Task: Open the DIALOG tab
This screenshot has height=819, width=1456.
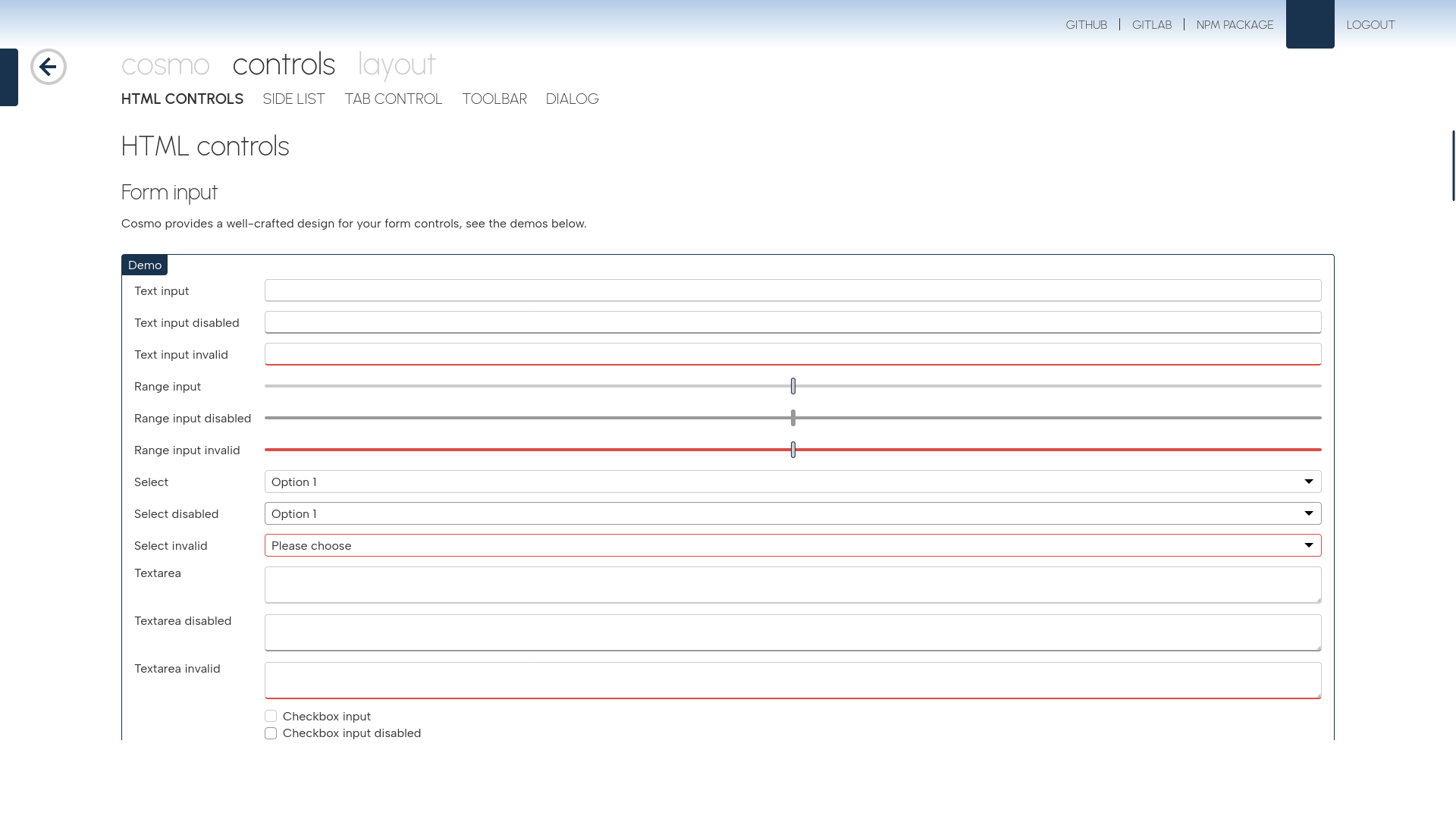Action: pyautogui.click(x=572, y=99)
